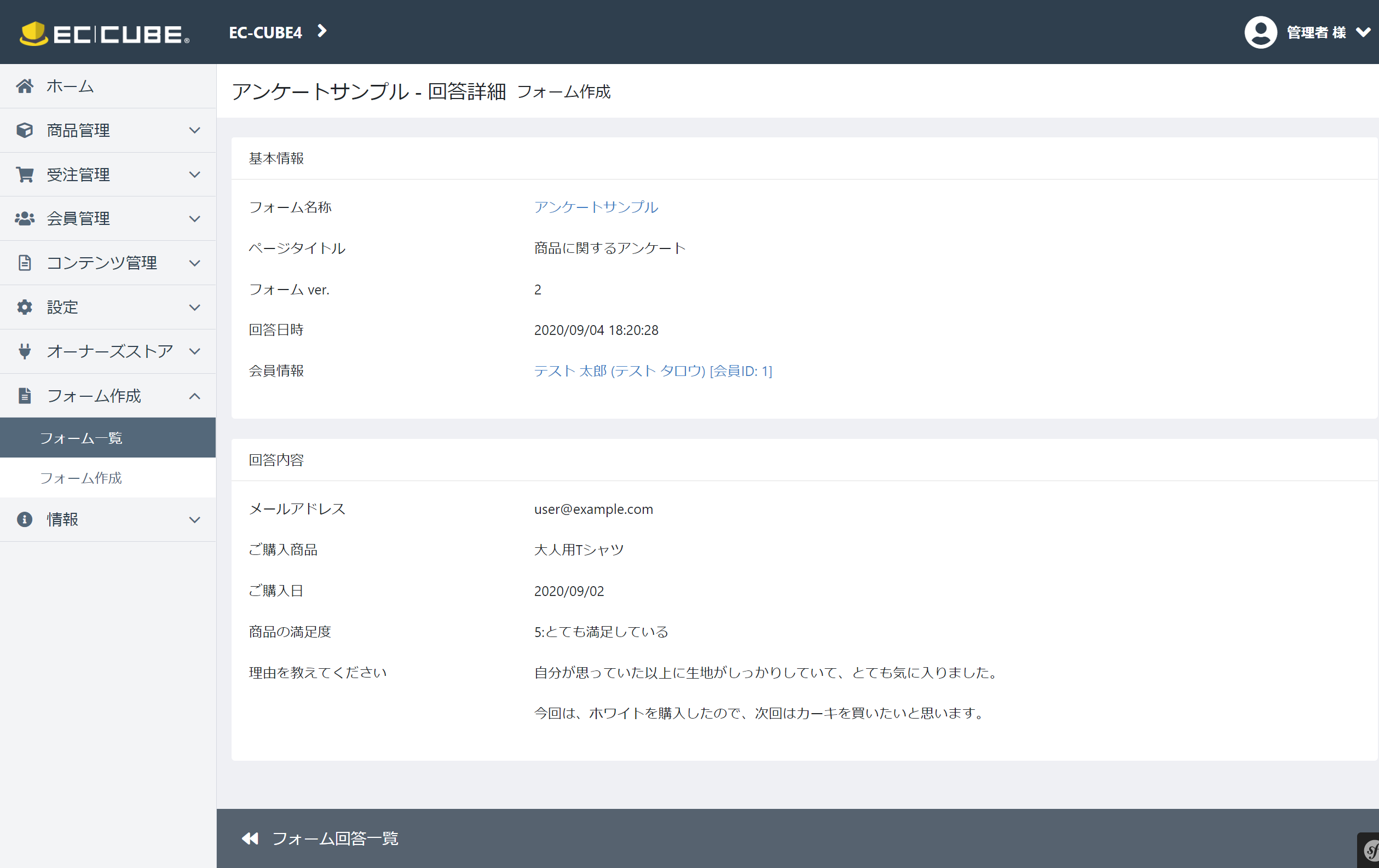Go to ホーム menu item

[x=108, y=86]
